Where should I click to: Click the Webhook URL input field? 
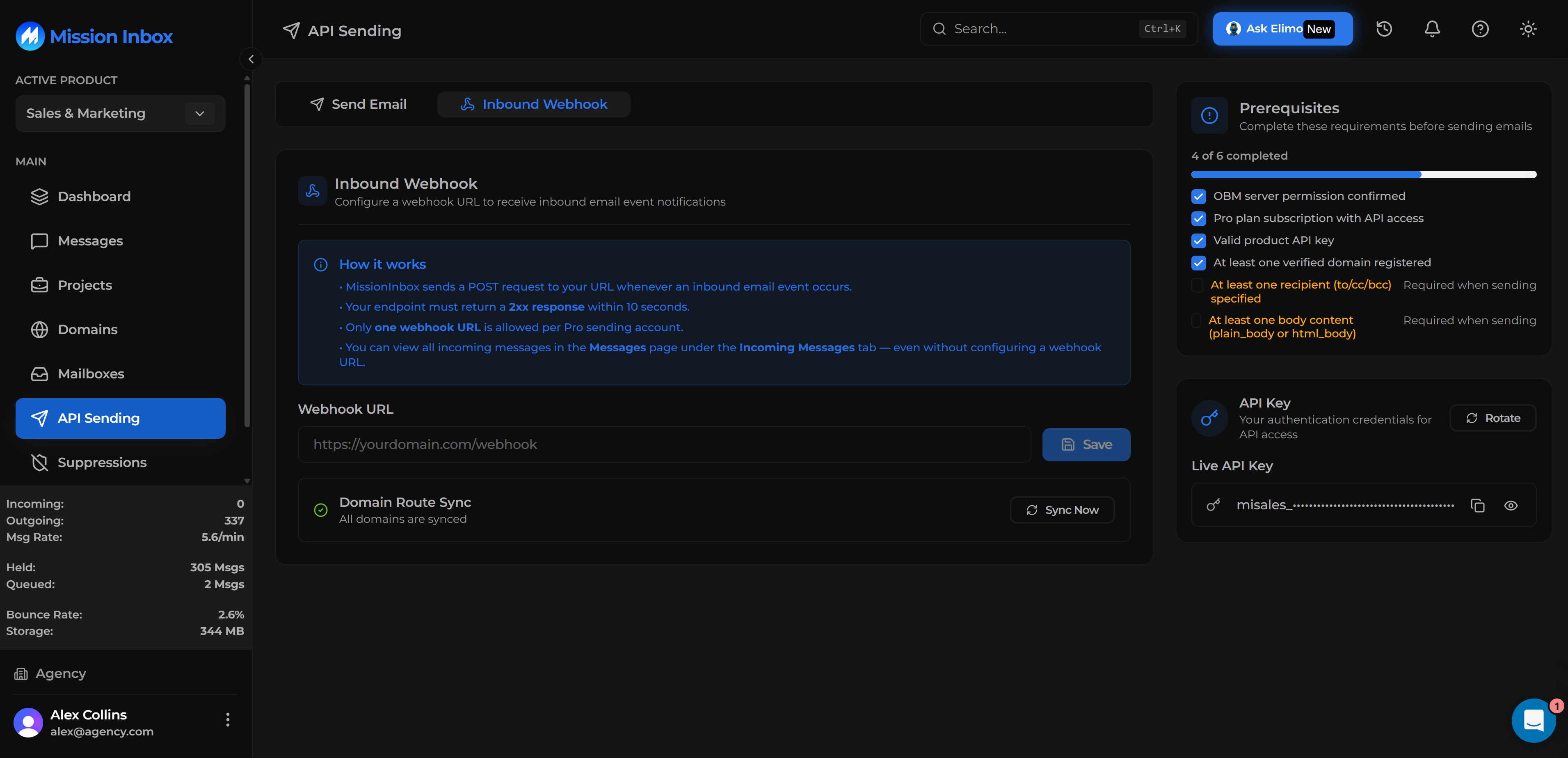pos(664,444)
